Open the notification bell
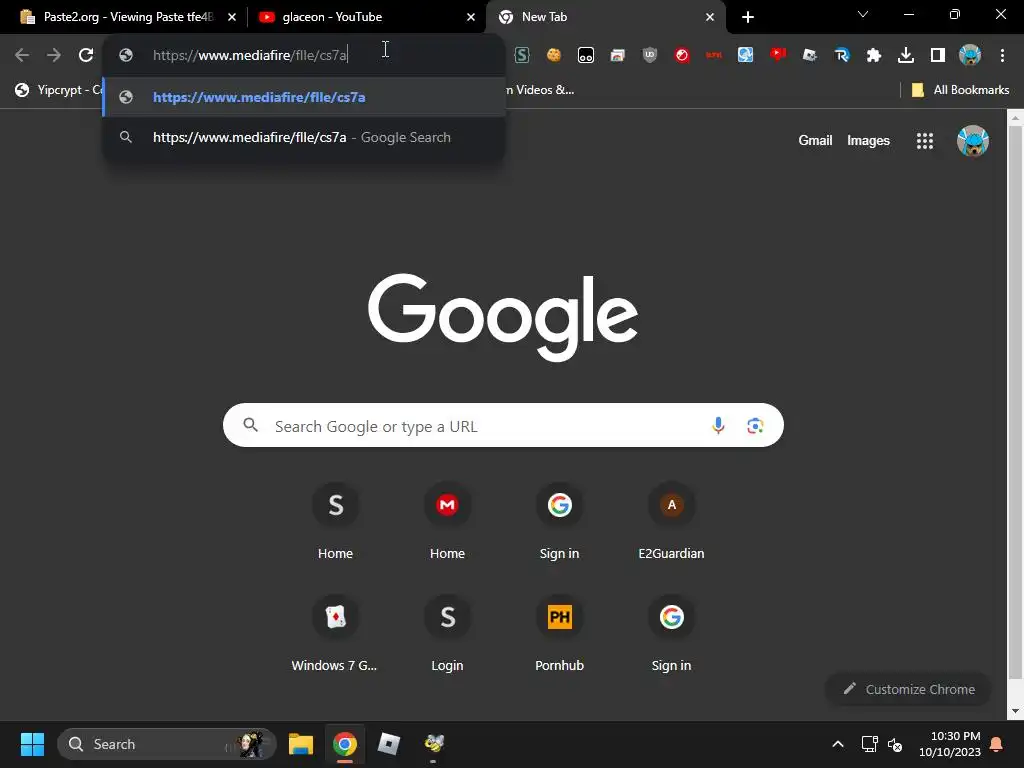 tap(997, 744)
